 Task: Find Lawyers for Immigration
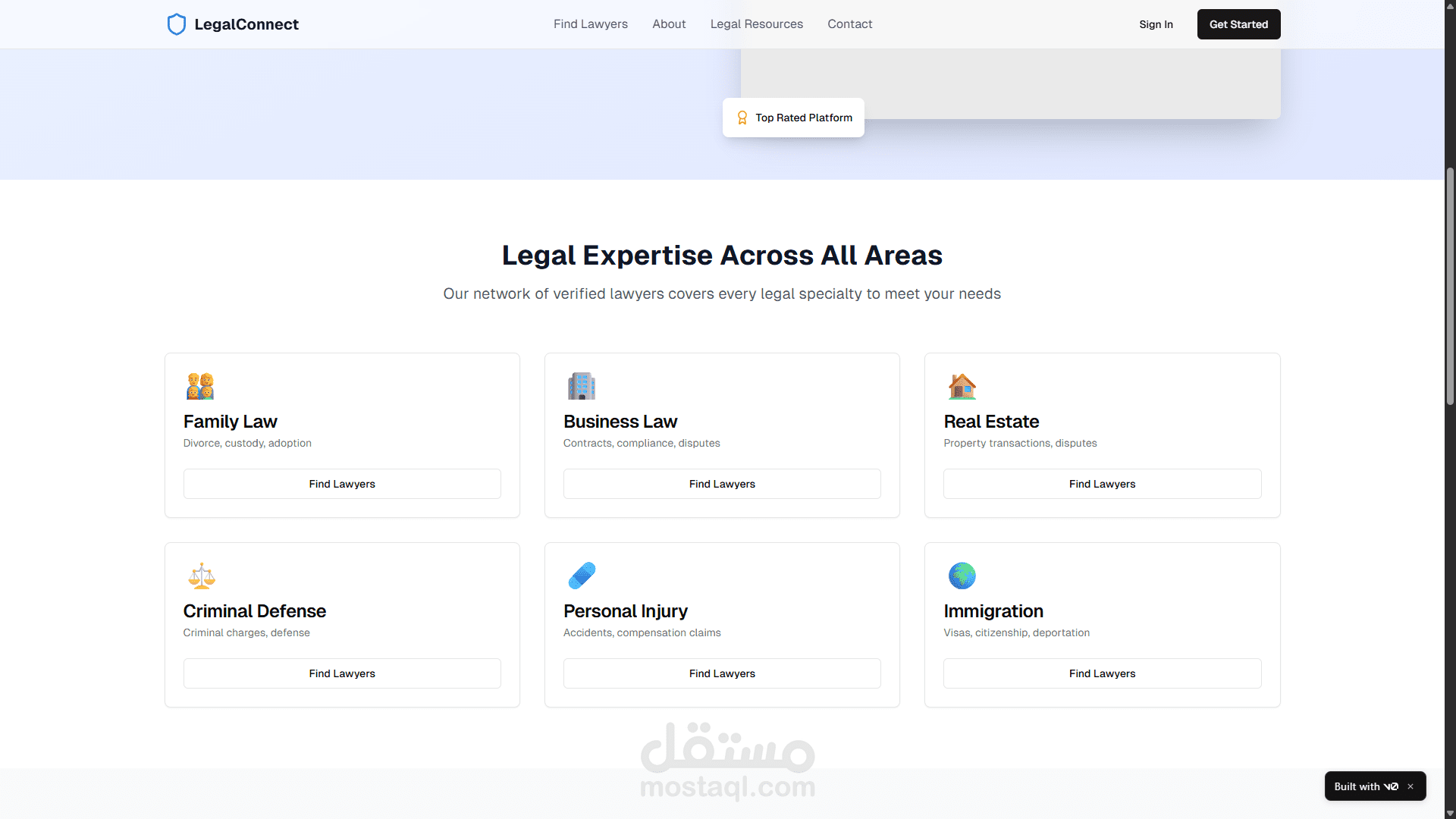coord(1102,673)
